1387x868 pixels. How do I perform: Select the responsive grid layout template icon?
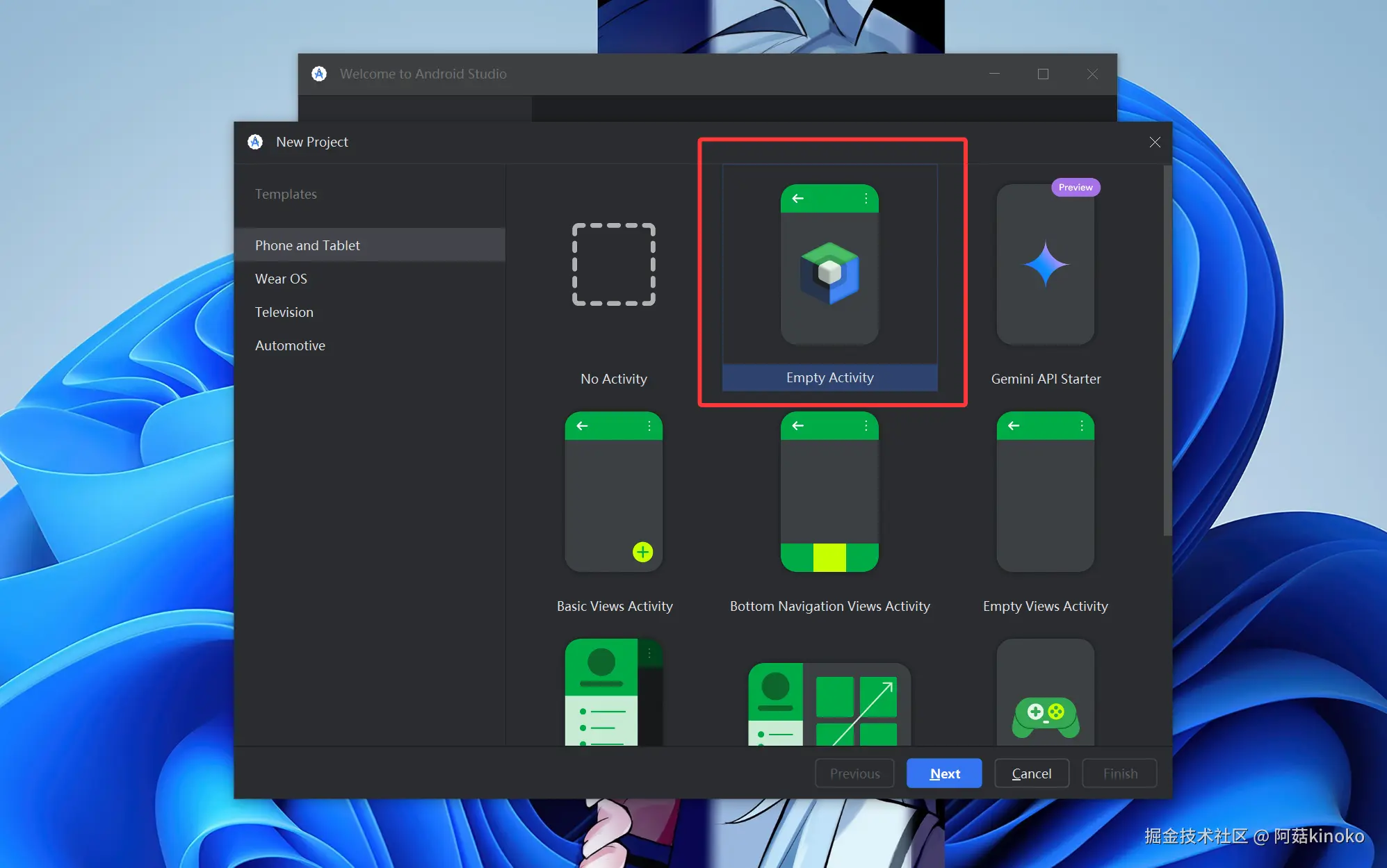coord(829,705)
